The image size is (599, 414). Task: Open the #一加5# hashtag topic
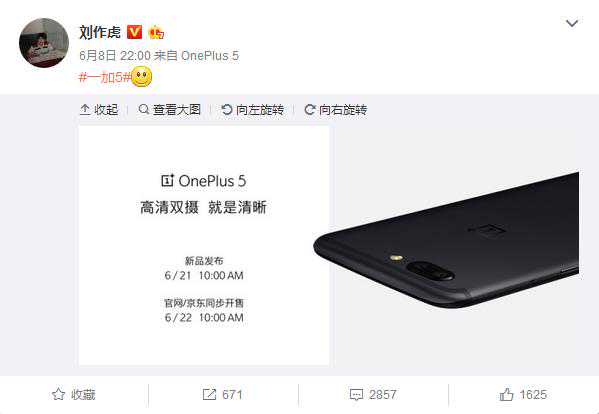click(104, 78)
